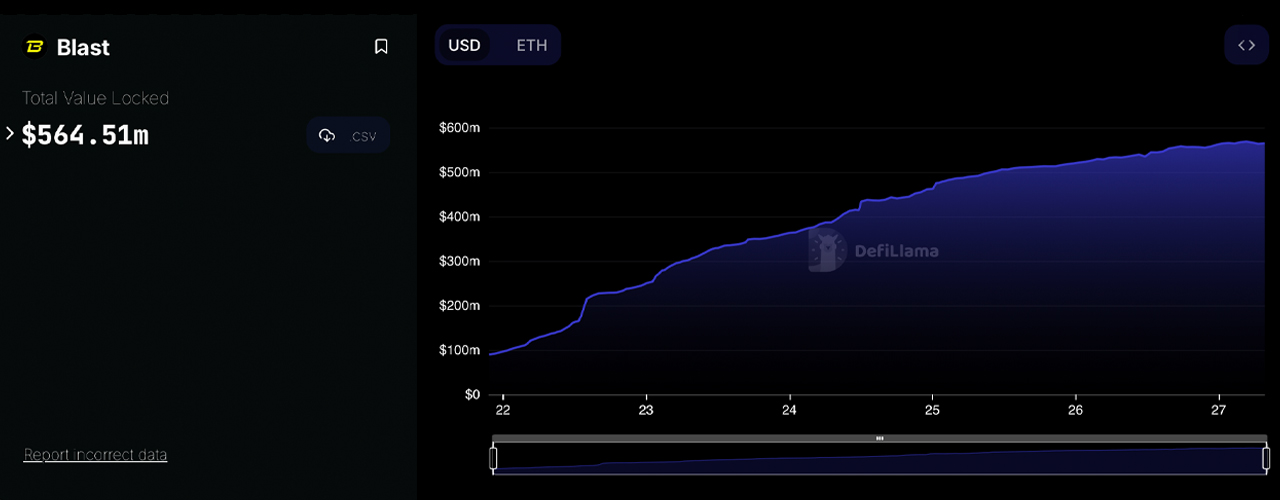Image resolution: width=1280 pixels, height=500 pixels.
Task: Open the embed code button
Action: coord(1246,45)
